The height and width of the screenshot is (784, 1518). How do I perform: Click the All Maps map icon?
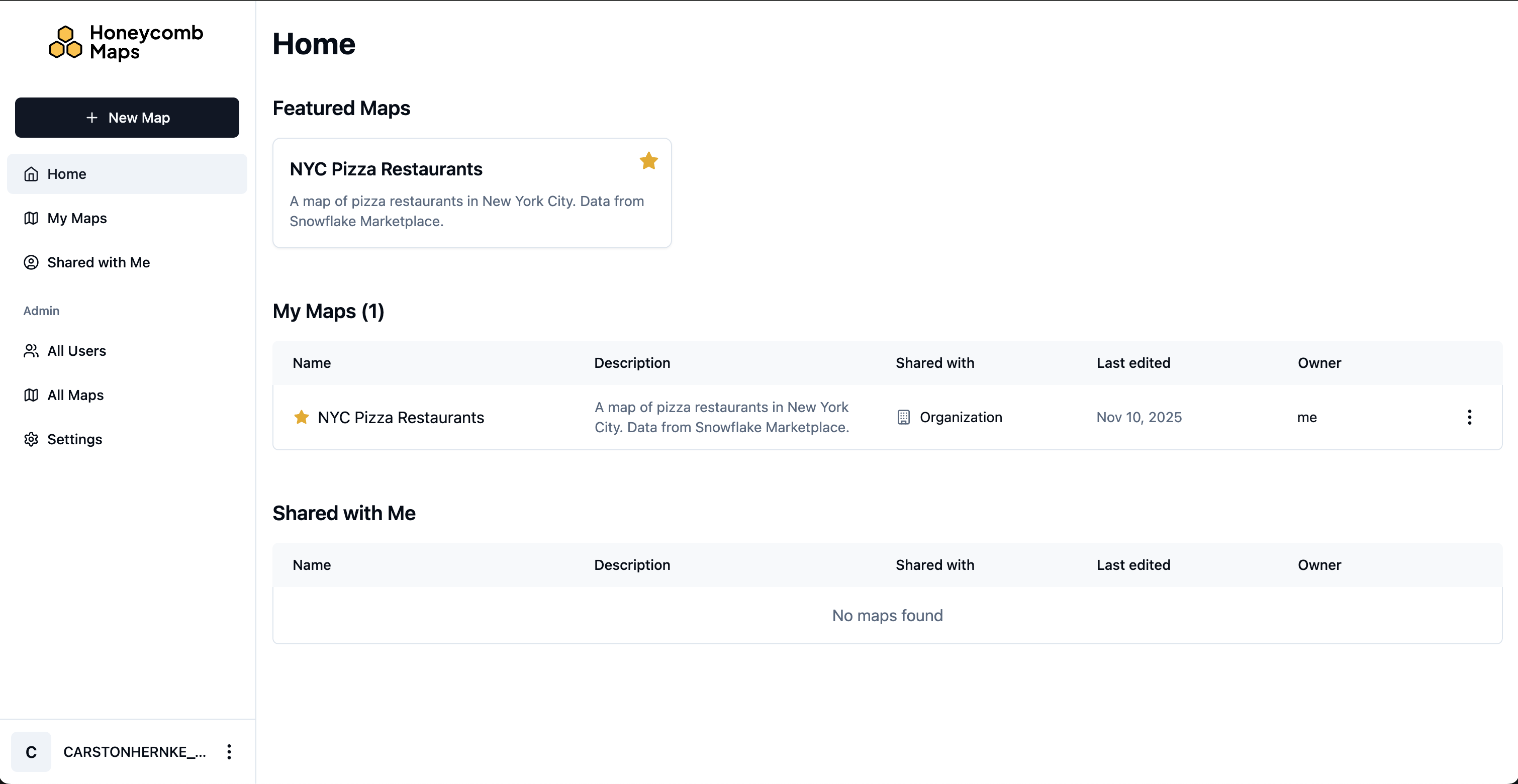[31, 395]
